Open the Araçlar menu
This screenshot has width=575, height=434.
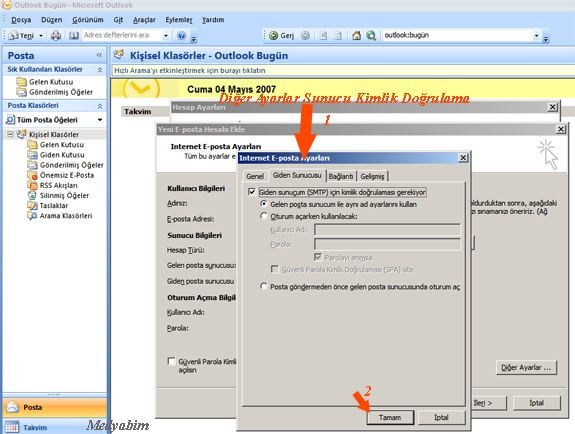(x=144, y=20)
